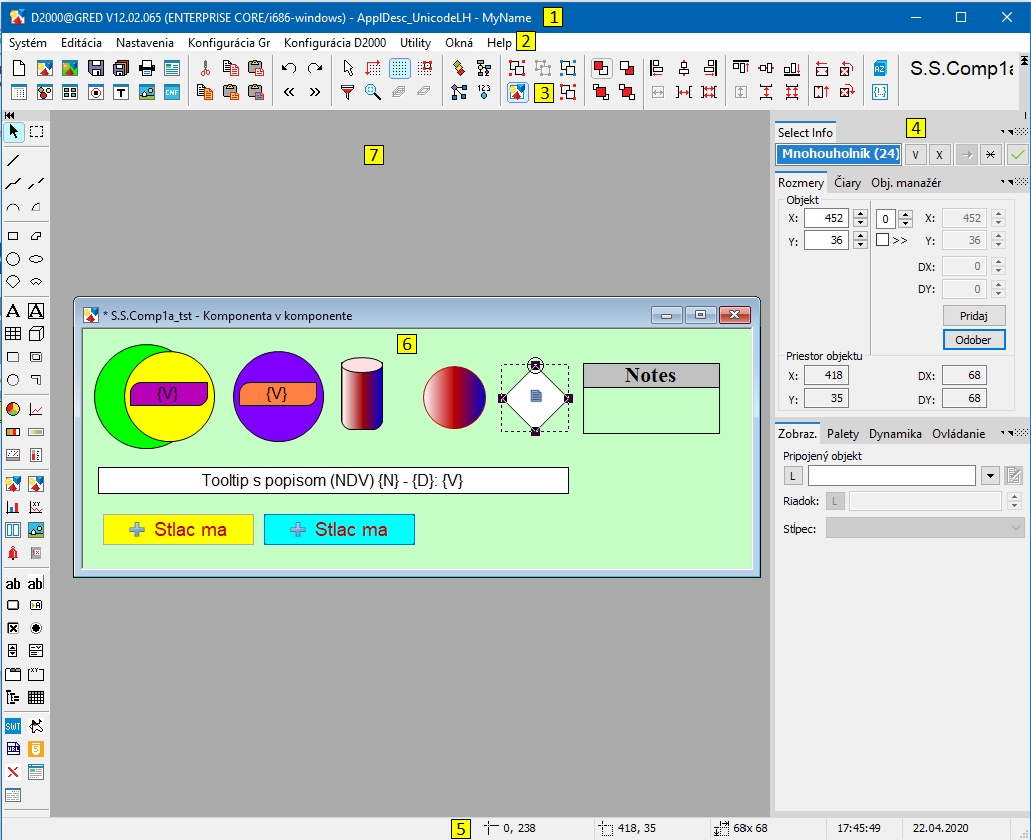Click the Cut scissors icon

pos(205,68)
